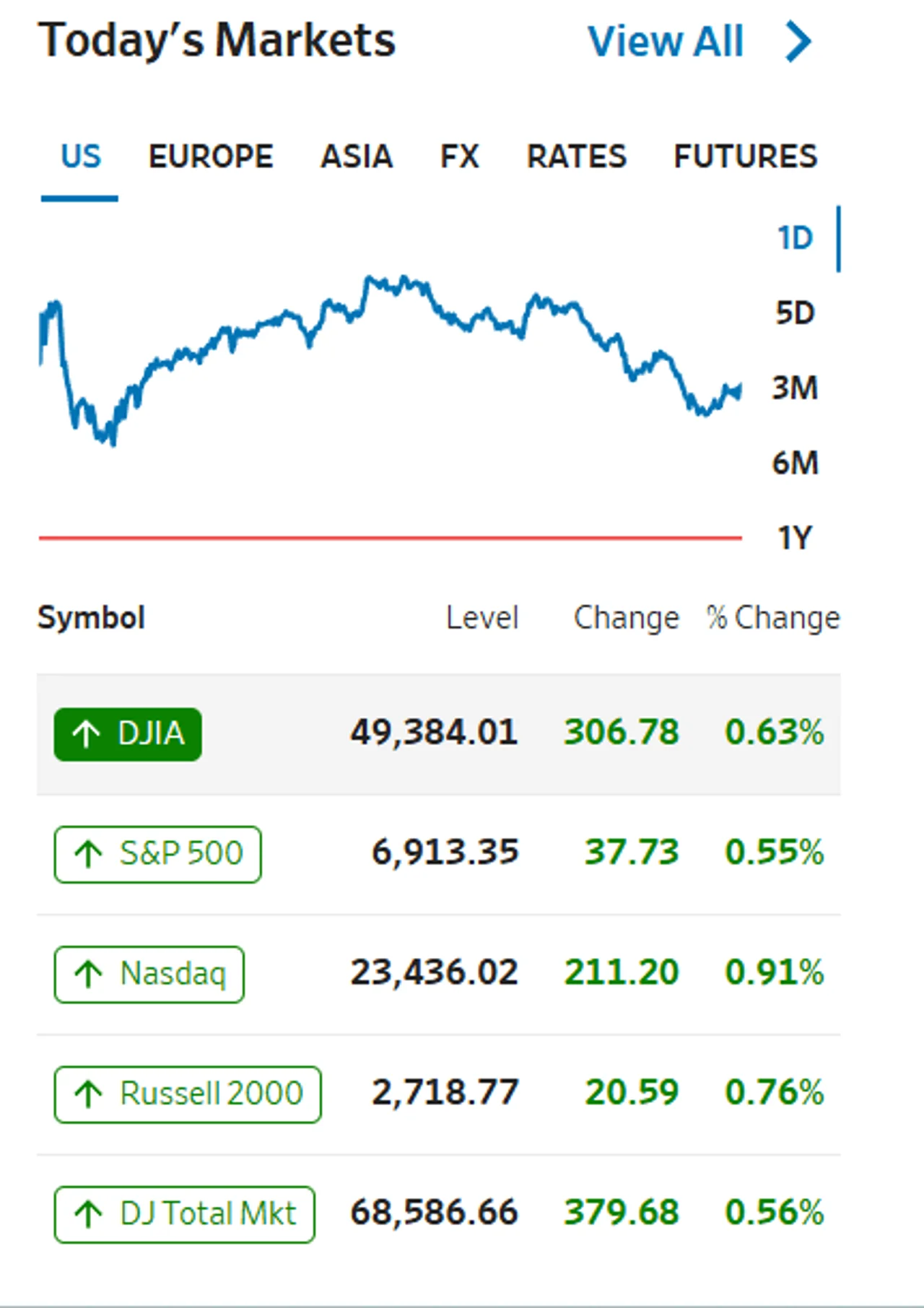Click the View All chevron arrow icon
Image resolution: width=924 pixels, height=1308 pixels.
[799, 42]
